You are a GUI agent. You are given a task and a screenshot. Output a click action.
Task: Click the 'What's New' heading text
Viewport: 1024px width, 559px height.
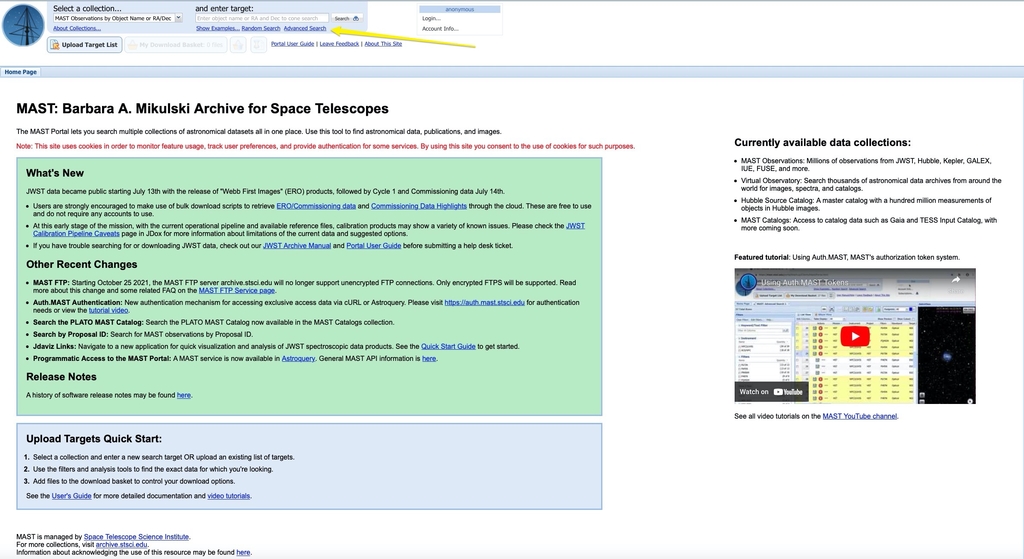[55, 173]
